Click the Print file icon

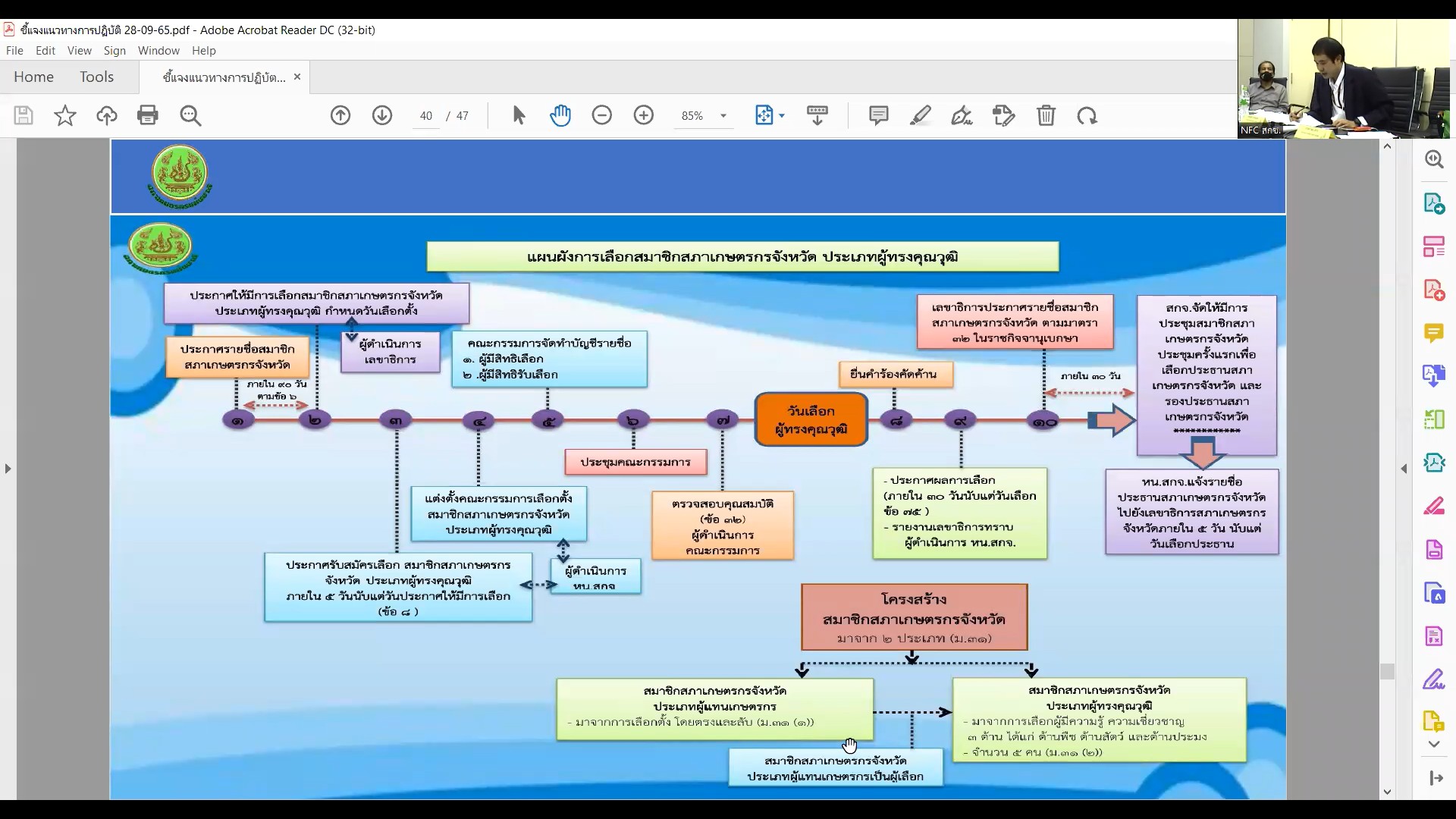[x=148, y=115]
